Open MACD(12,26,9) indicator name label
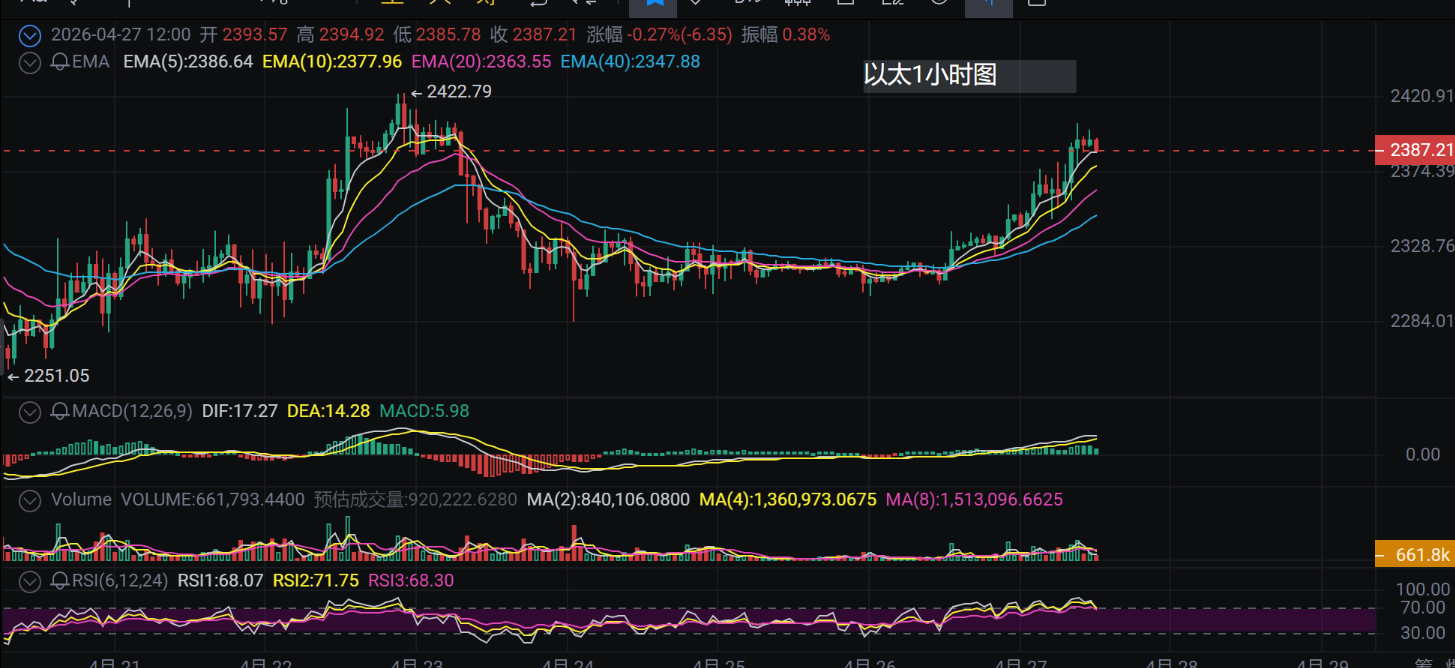Screen dimensions: 1455x668 tap(132, 411)
